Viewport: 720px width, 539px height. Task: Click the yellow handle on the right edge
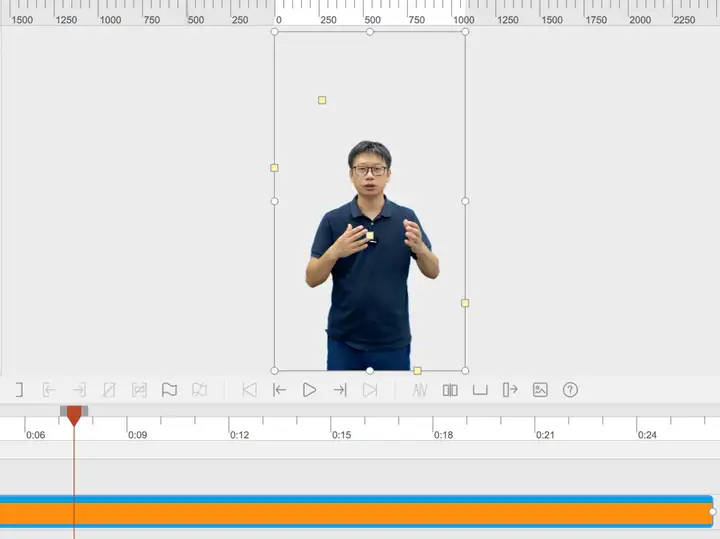(x=465, y=303)
